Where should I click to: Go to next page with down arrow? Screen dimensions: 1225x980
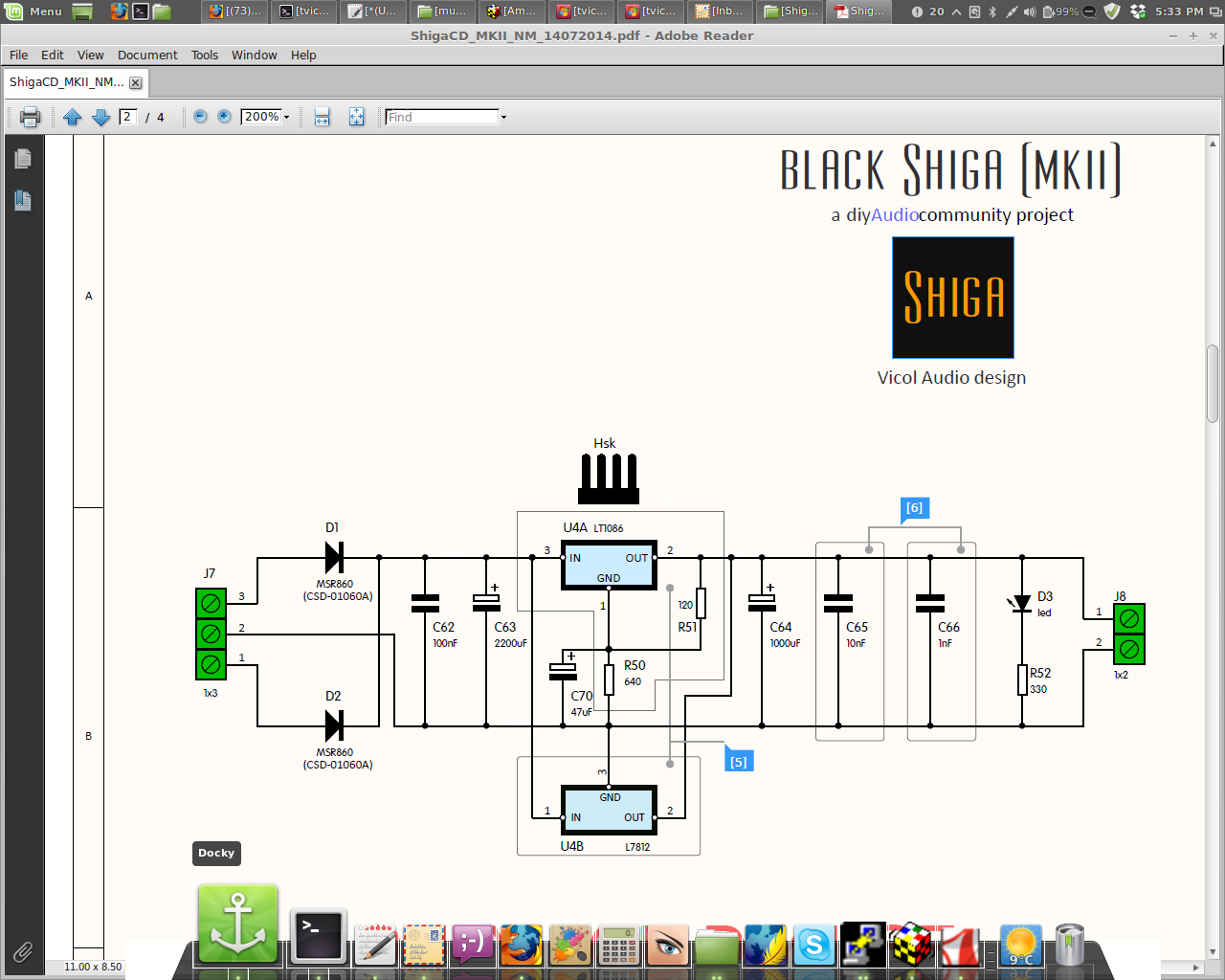[x=100, y=117]
